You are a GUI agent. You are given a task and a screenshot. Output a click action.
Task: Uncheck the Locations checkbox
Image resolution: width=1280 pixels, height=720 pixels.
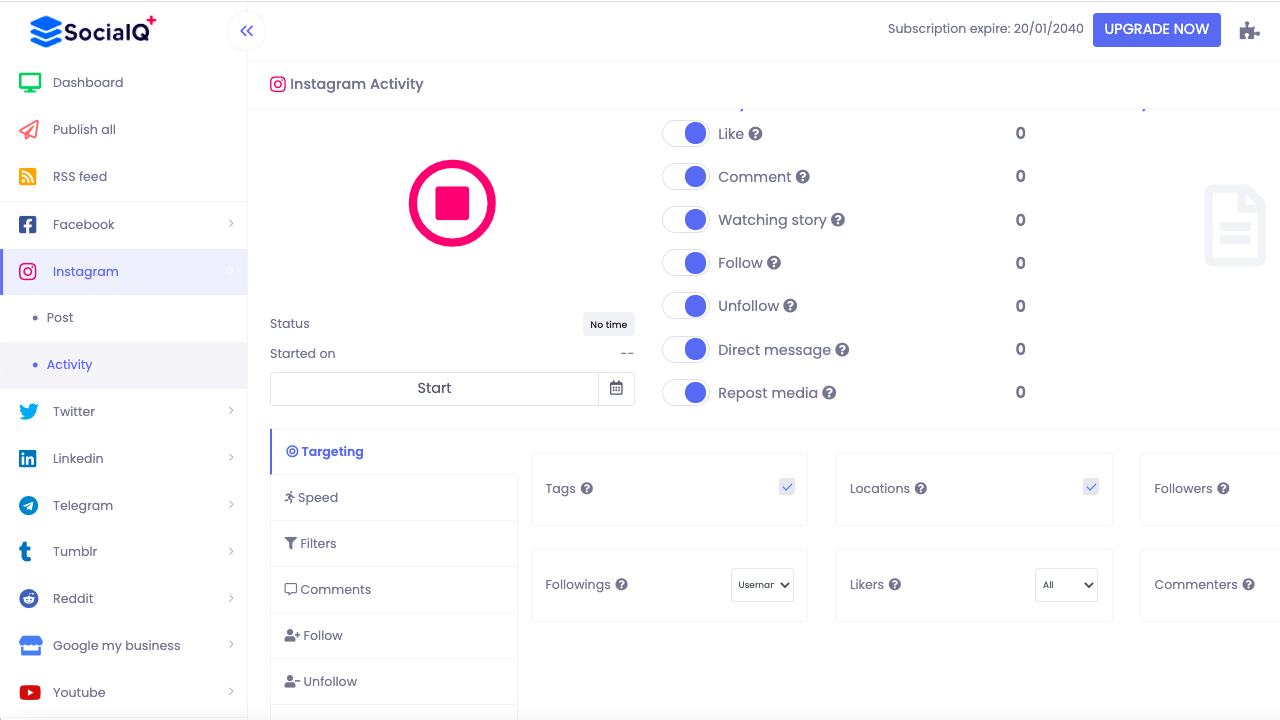[x=1091, y=487]
